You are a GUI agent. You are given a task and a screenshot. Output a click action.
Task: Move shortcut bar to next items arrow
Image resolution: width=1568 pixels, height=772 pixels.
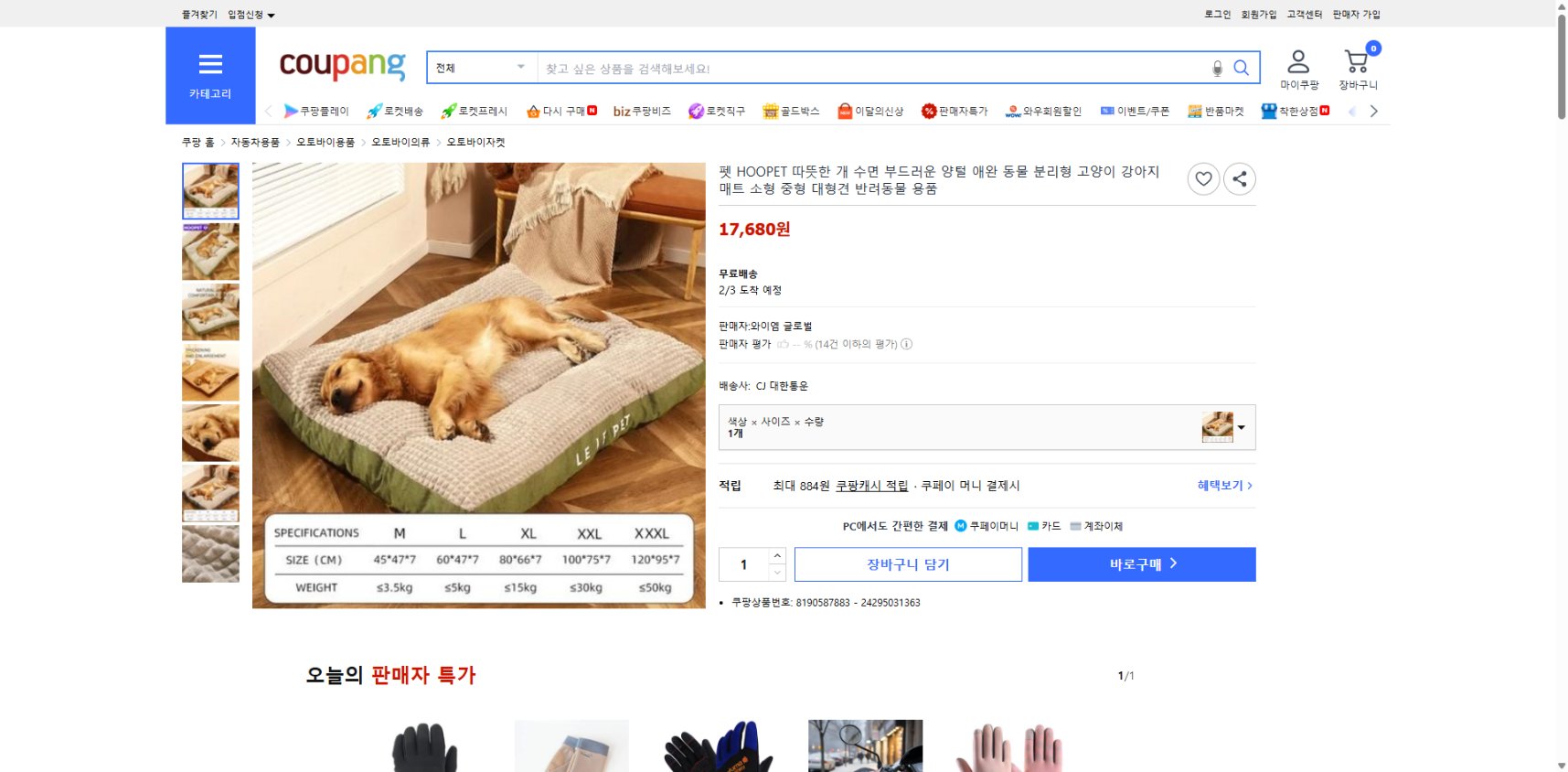(x=1373, y=111)
